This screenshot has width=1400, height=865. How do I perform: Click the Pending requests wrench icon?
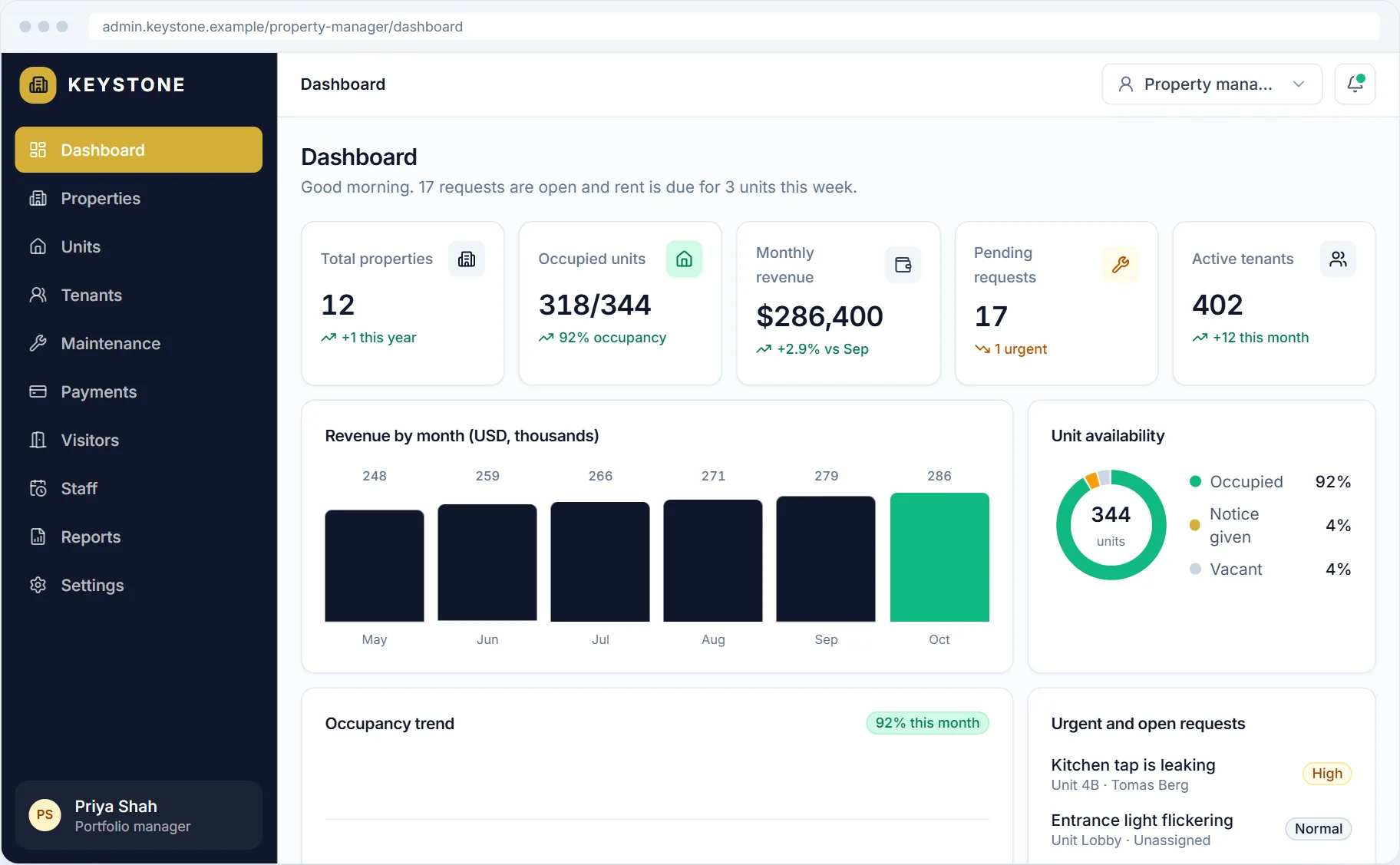point(1121,265)
